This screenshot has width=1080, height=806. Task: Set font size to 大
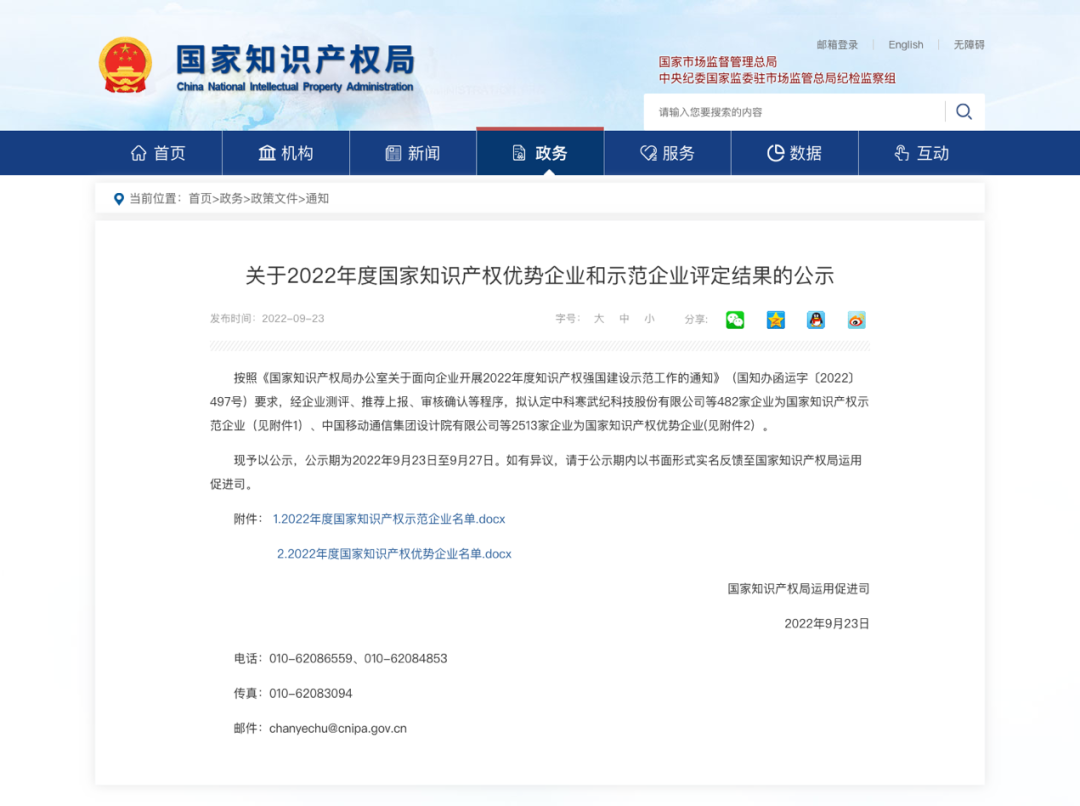(x=599, y=319)
